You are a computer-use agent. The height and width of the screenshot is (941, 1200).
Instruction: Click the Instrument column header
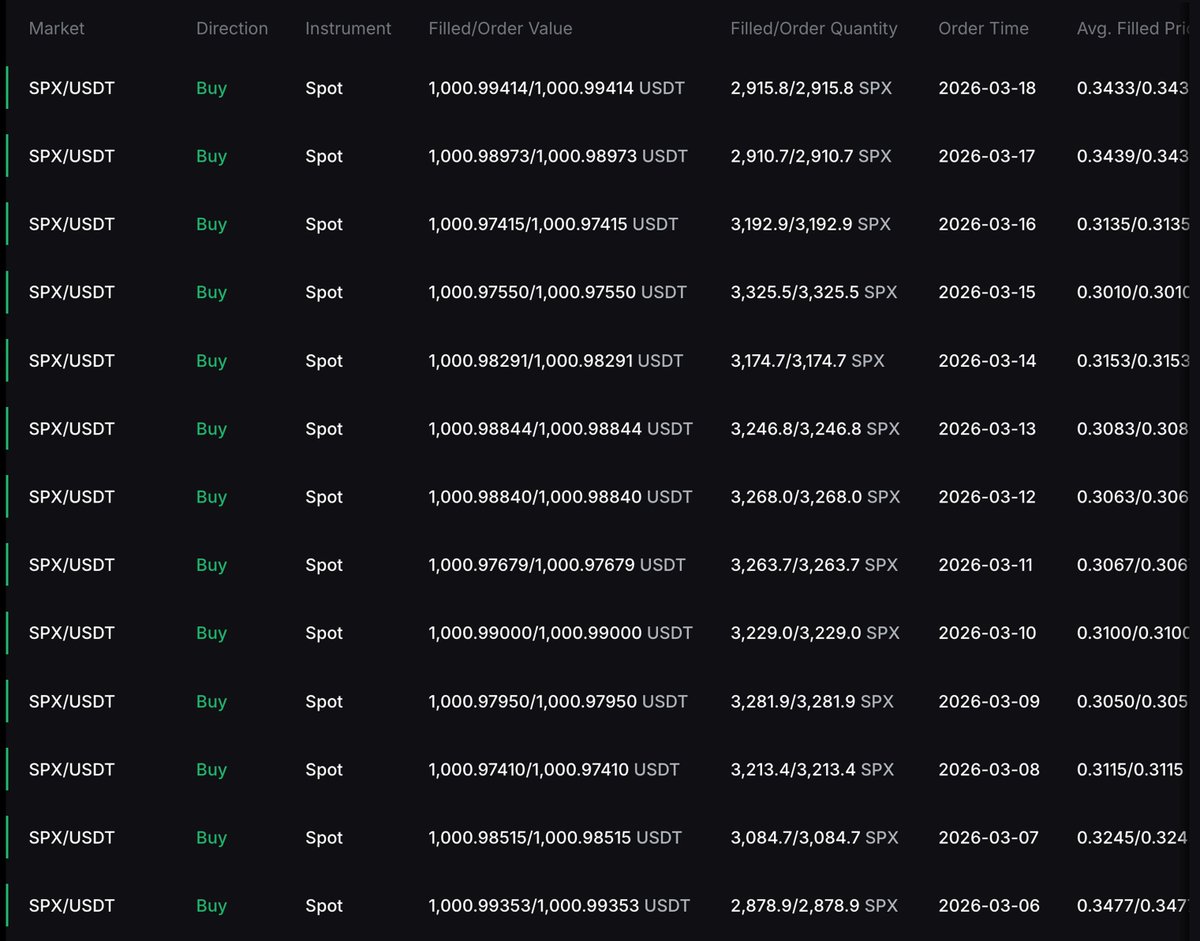(x=348, y=29)
